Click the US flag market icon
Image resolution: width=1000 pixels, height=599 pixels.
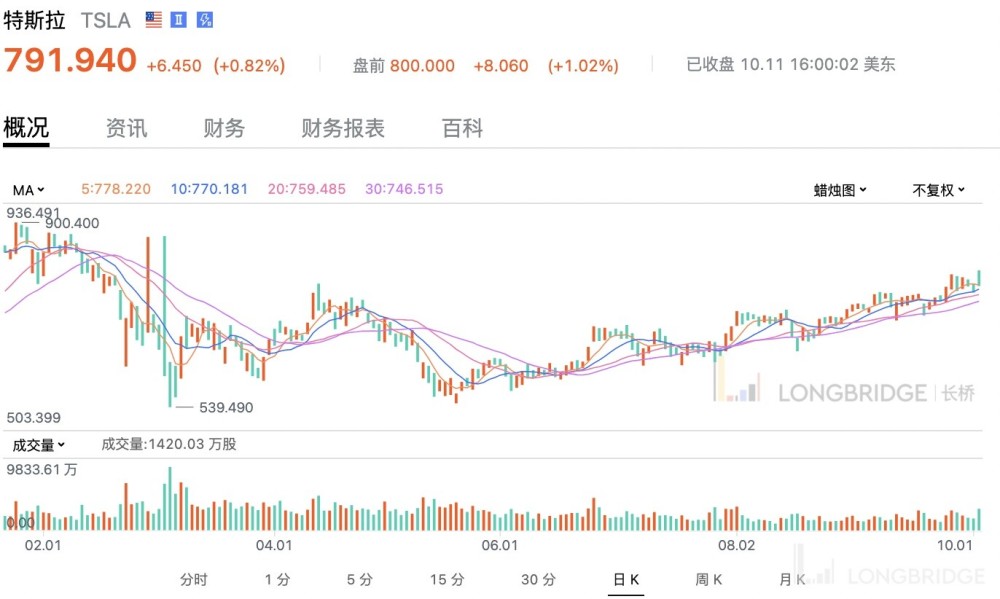coord(153,20)
